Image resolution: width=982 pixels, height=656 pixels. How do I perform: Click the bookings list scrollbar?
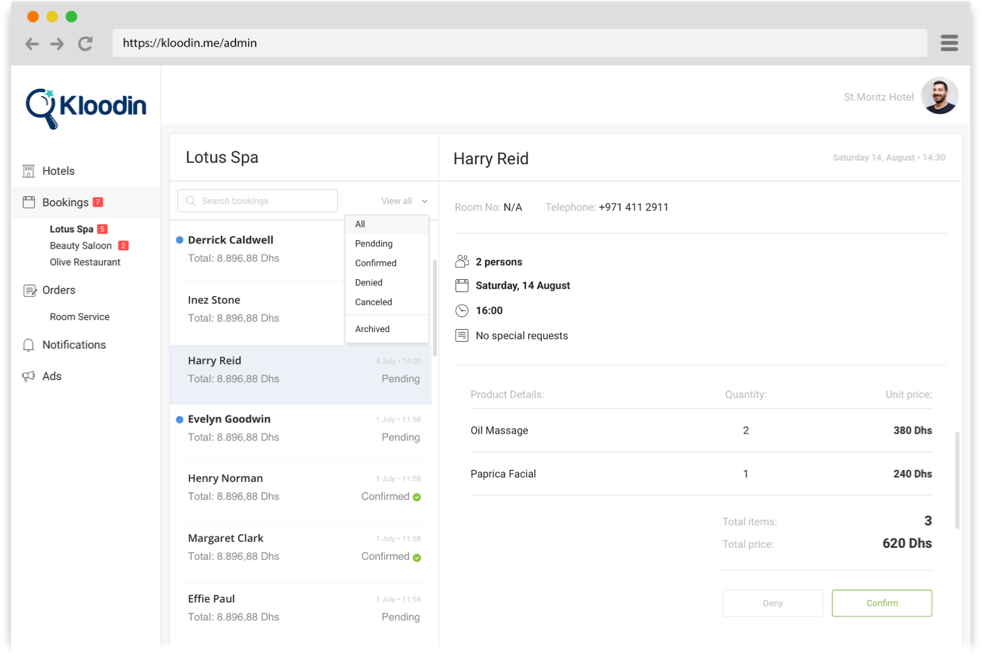[435, 307]
